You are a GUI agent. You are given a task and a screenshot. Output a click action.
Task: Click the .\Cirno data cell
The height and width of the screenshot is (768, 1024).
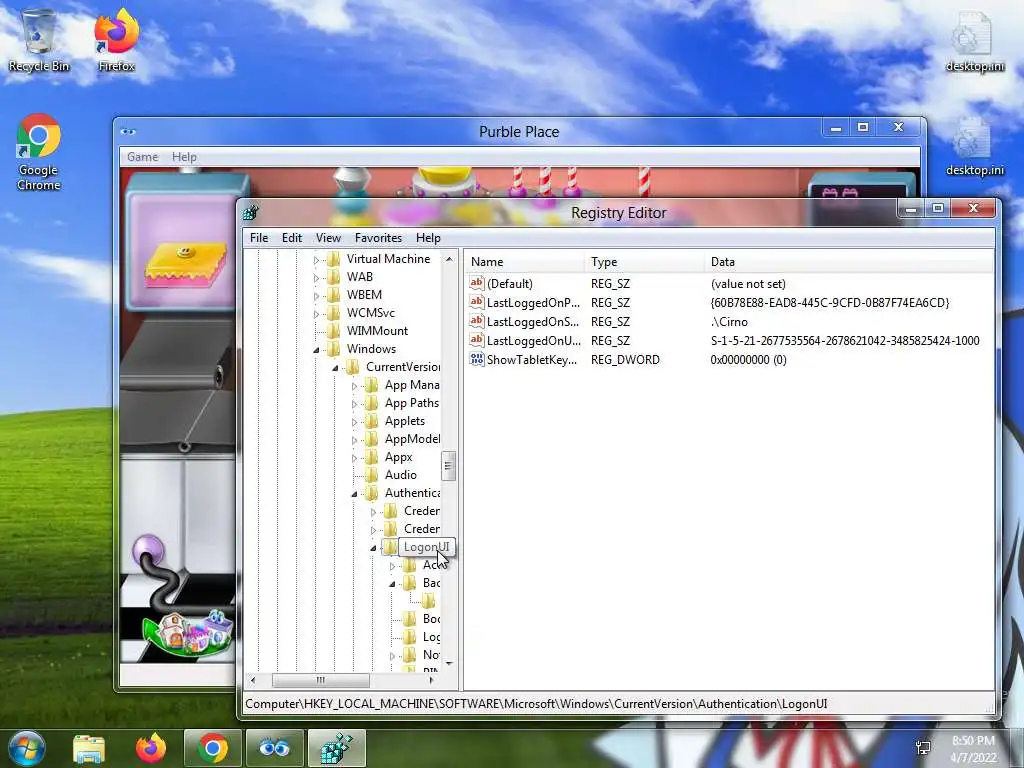tap(729, 321)
